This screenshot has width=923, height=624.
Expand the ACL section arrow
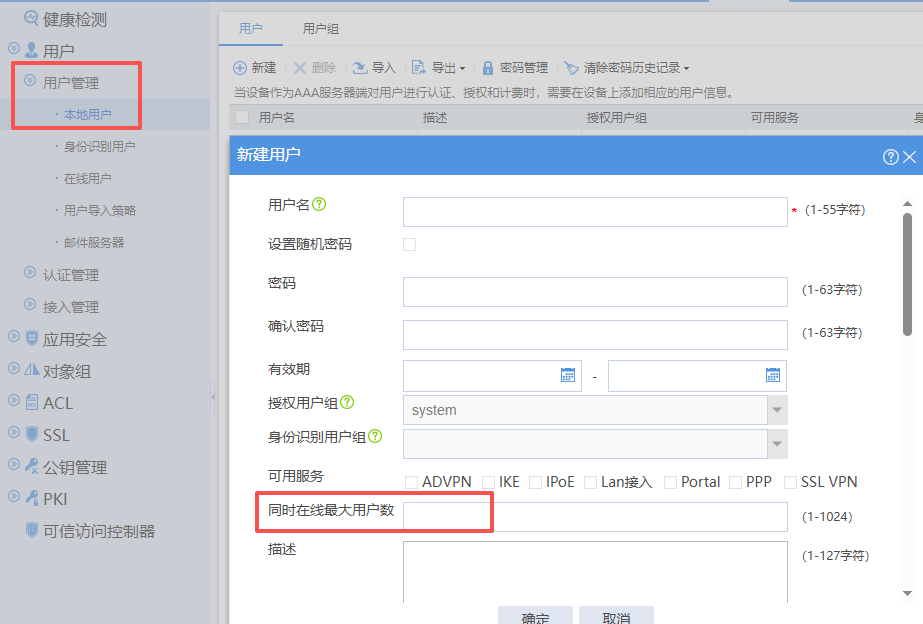point(14,400)
